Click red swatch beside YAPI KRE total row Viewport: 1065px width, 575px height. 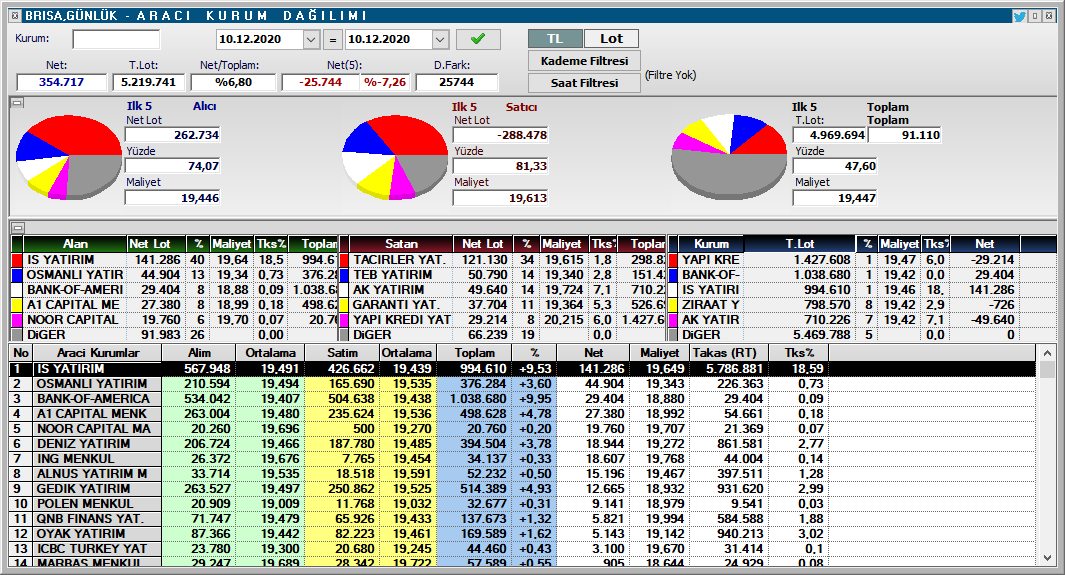click(x=673, y=260)
